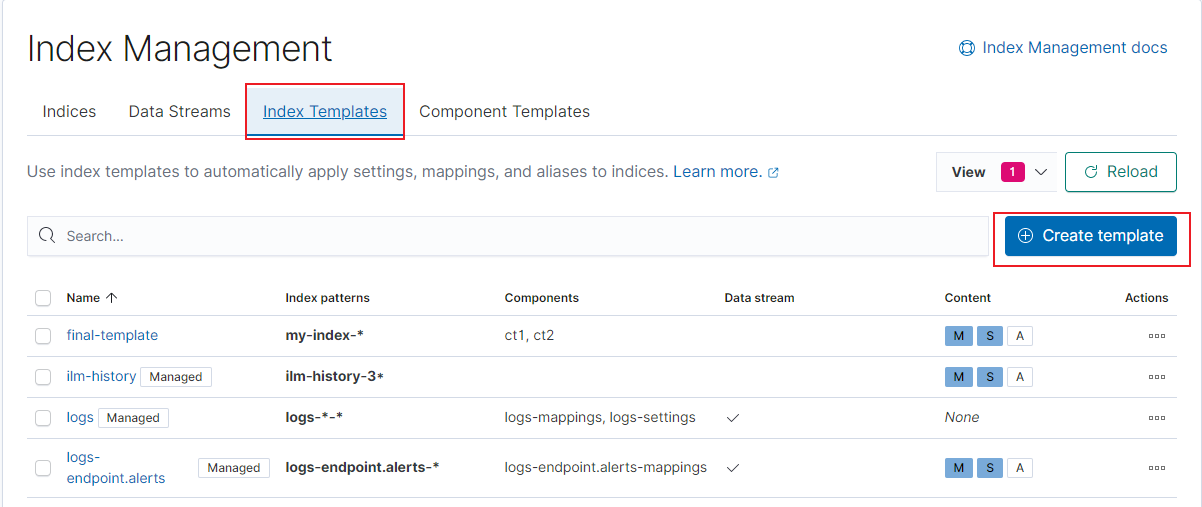Click the external link icon beside Learn more
This screenshot has height=507, width=1202.
click(773, 172)
